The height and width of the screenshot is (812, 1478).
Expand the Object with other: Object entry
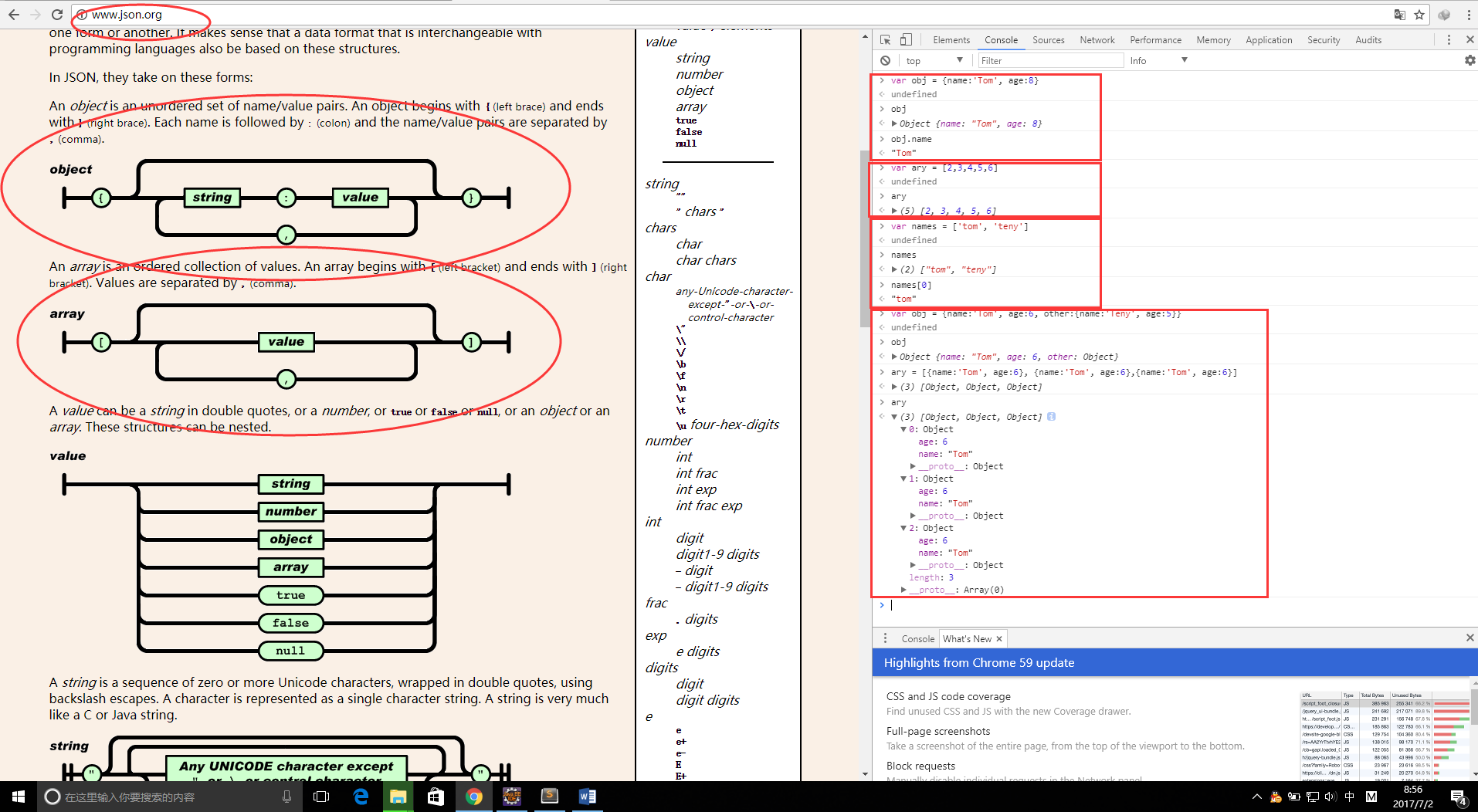(x=894, y=357)
